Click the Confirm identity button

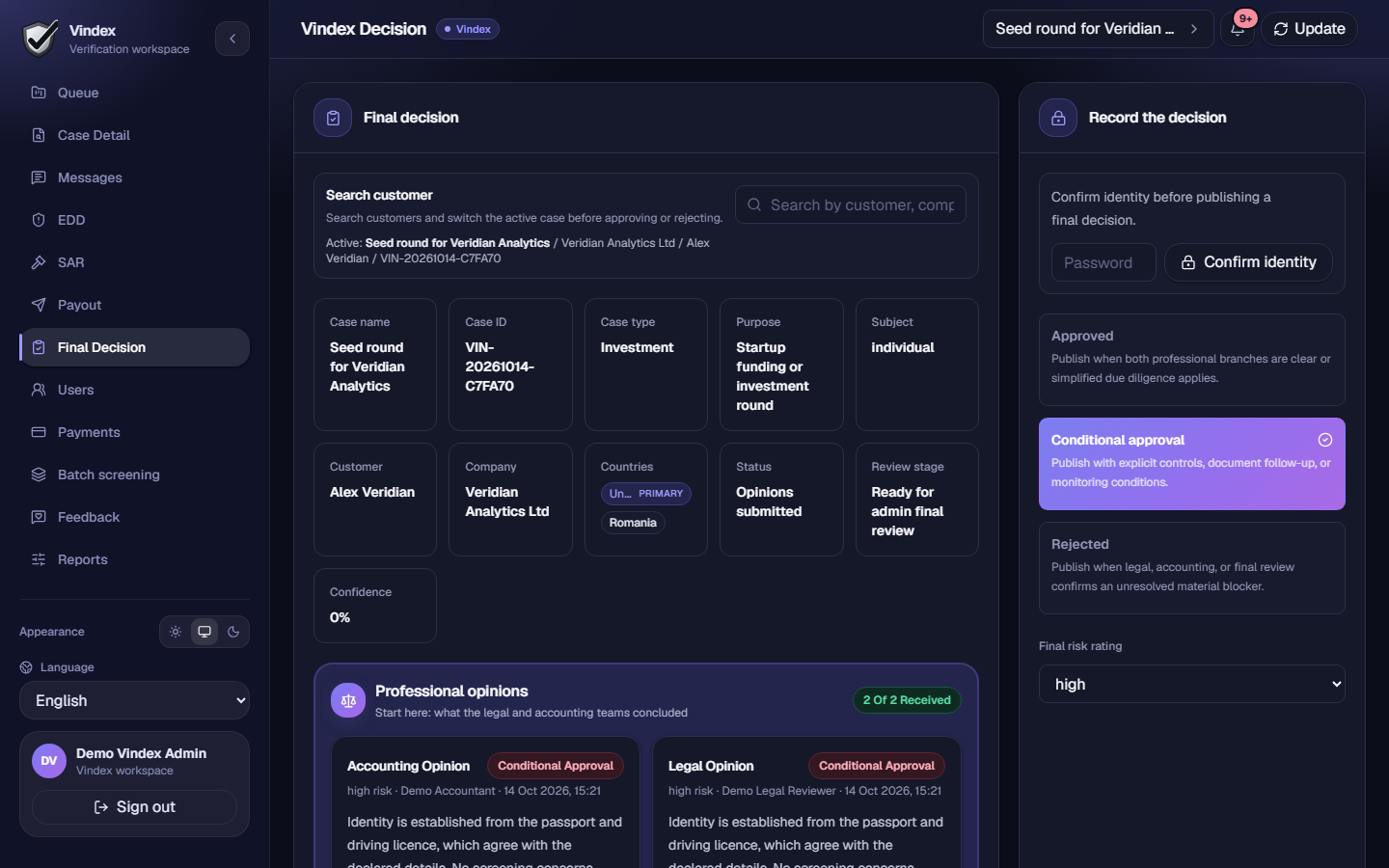(1248, 262)
